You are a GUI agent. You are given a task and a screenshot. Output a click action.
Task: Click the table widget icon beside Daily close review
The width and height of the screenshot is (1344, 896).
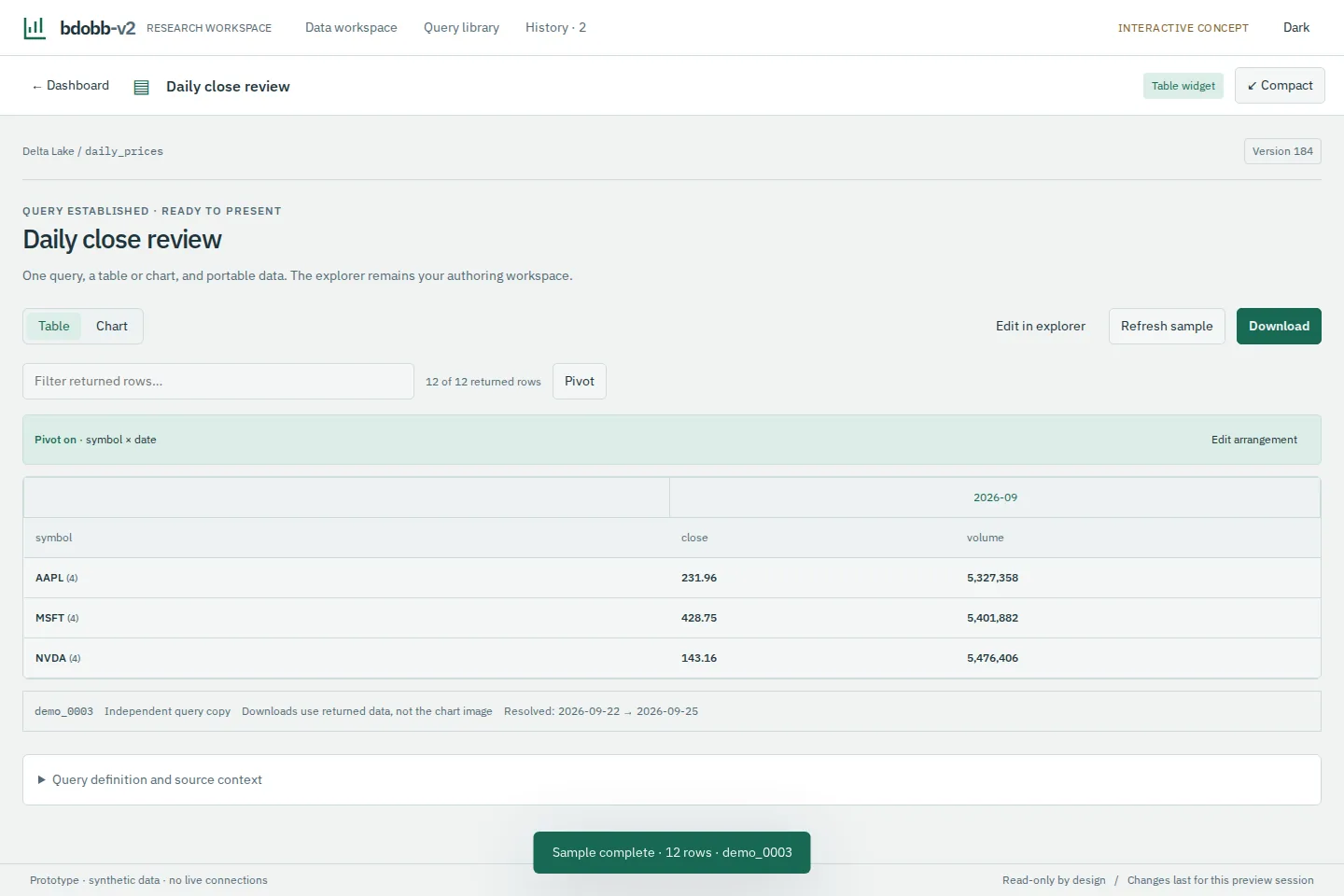pos(142,87)
